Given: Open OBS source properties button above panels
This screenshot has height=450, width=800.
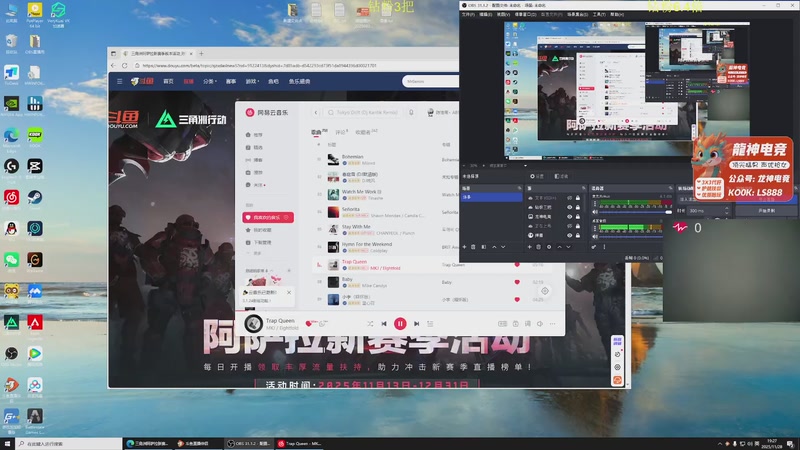Looking at the screenshot, I should (536, 176).
